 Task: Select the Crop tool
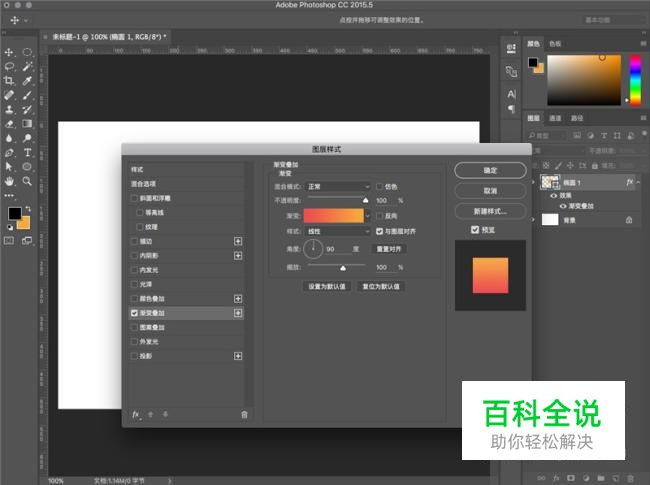(x=9, y=81)
